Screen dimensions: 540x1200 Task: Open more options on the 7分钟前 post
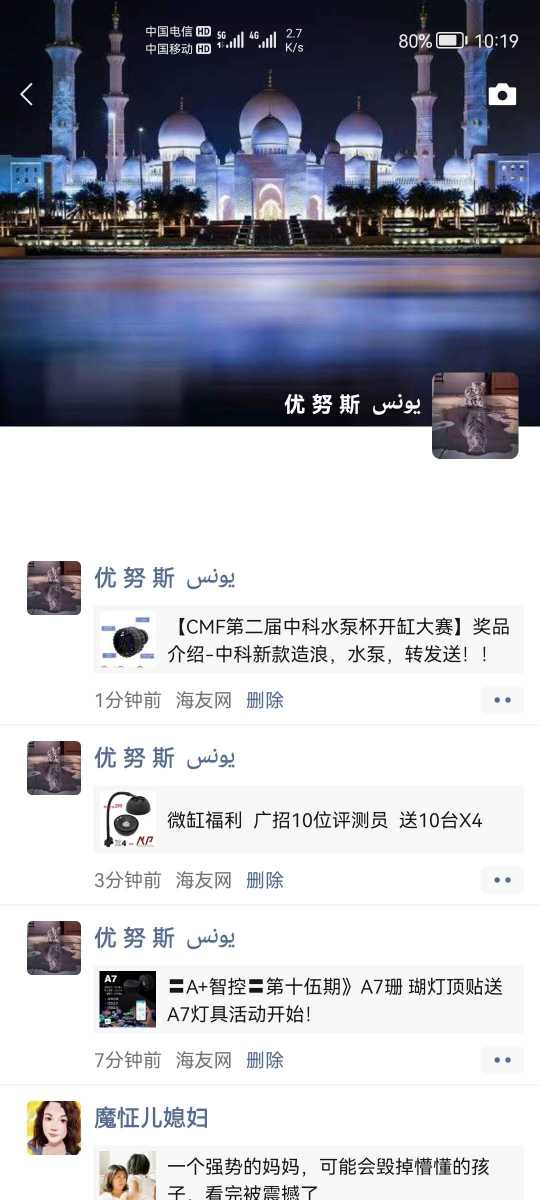[502, 1060]
